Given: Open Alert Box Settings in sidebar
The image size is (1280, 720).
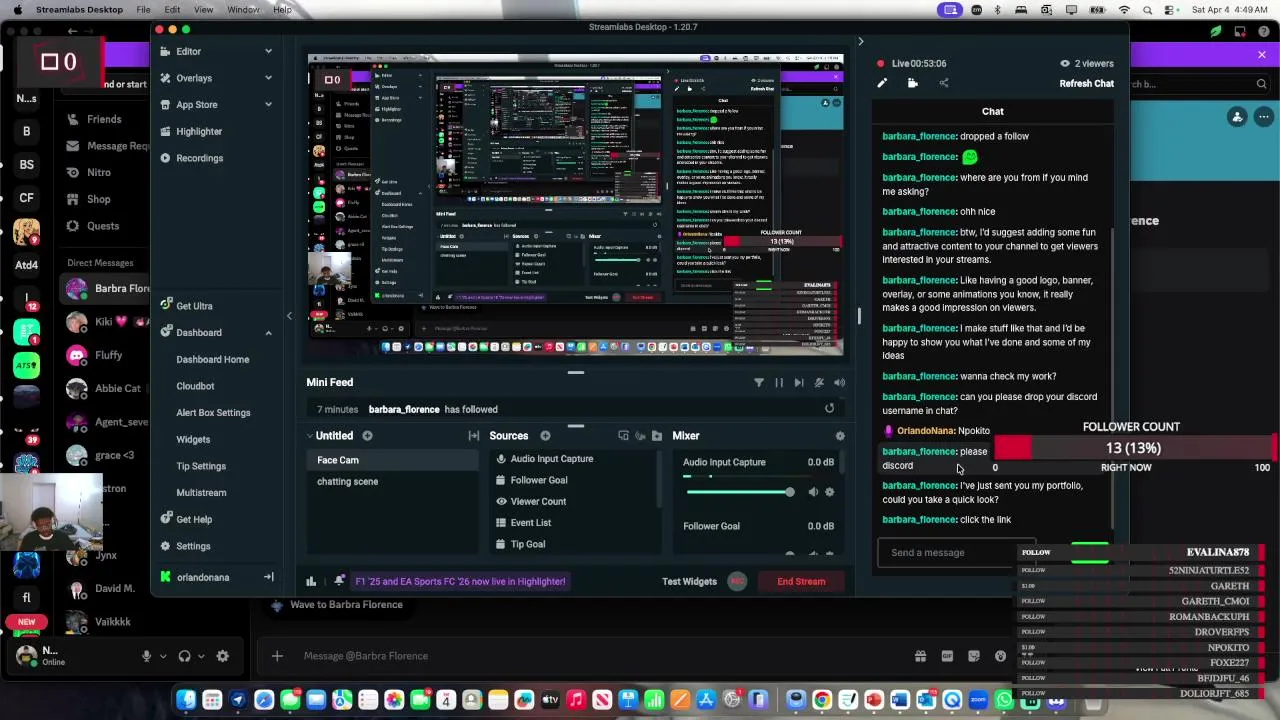Looking at the screenshot, I should coord(213,412).
